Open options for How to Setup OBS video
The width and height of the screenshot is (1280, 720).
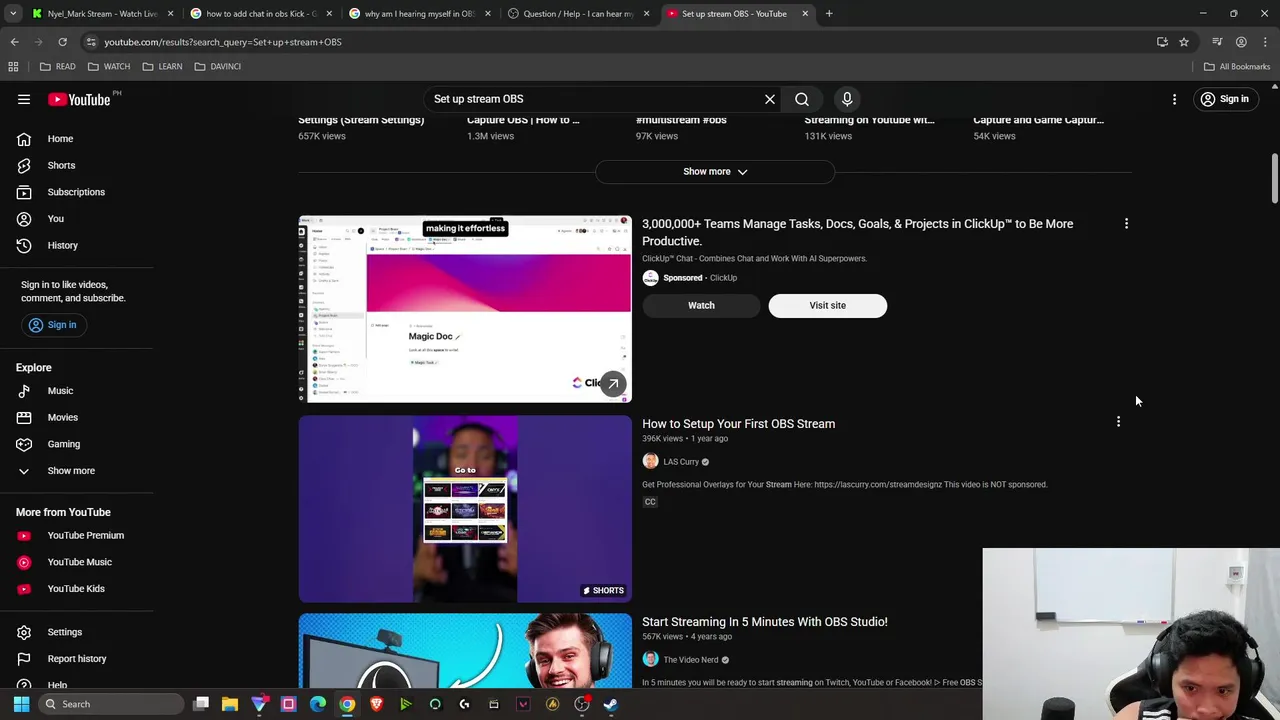tap(1118, 422)
